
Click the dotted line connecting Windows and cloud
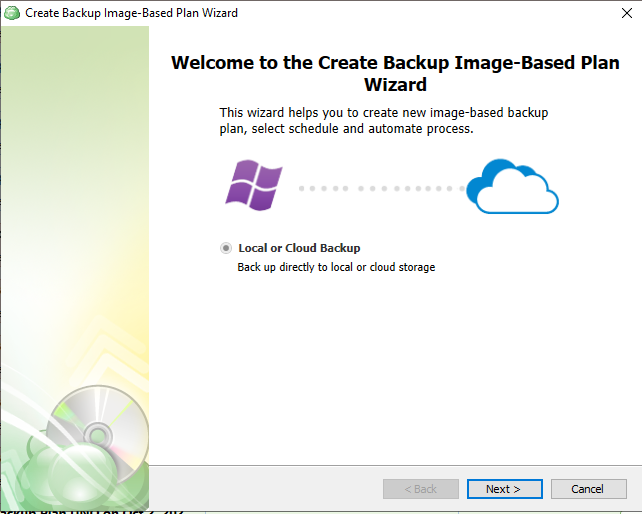tap(378, 188)
